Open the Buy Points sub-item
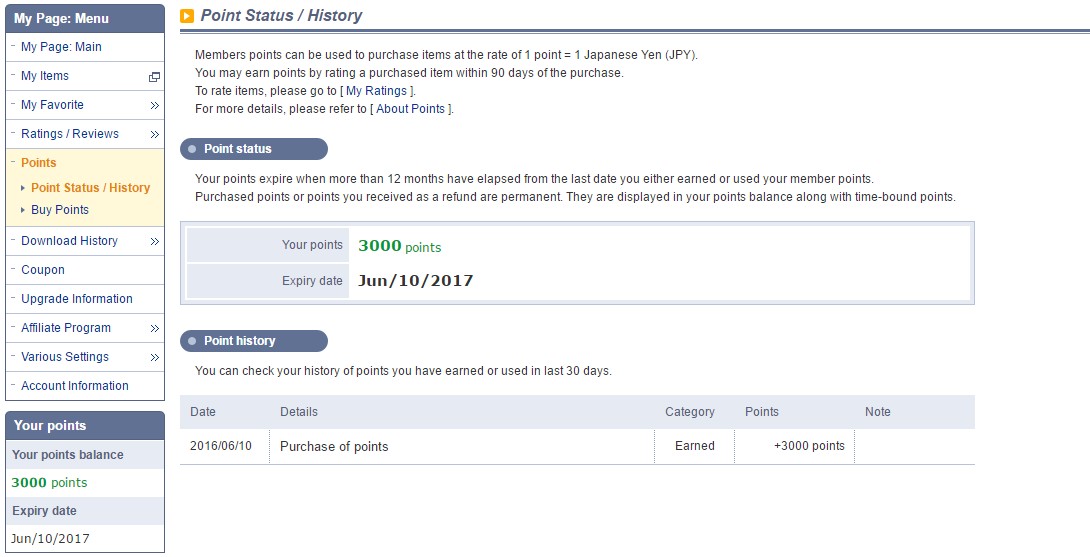This screenshot has height=557, width=1090. coord(60,210)
